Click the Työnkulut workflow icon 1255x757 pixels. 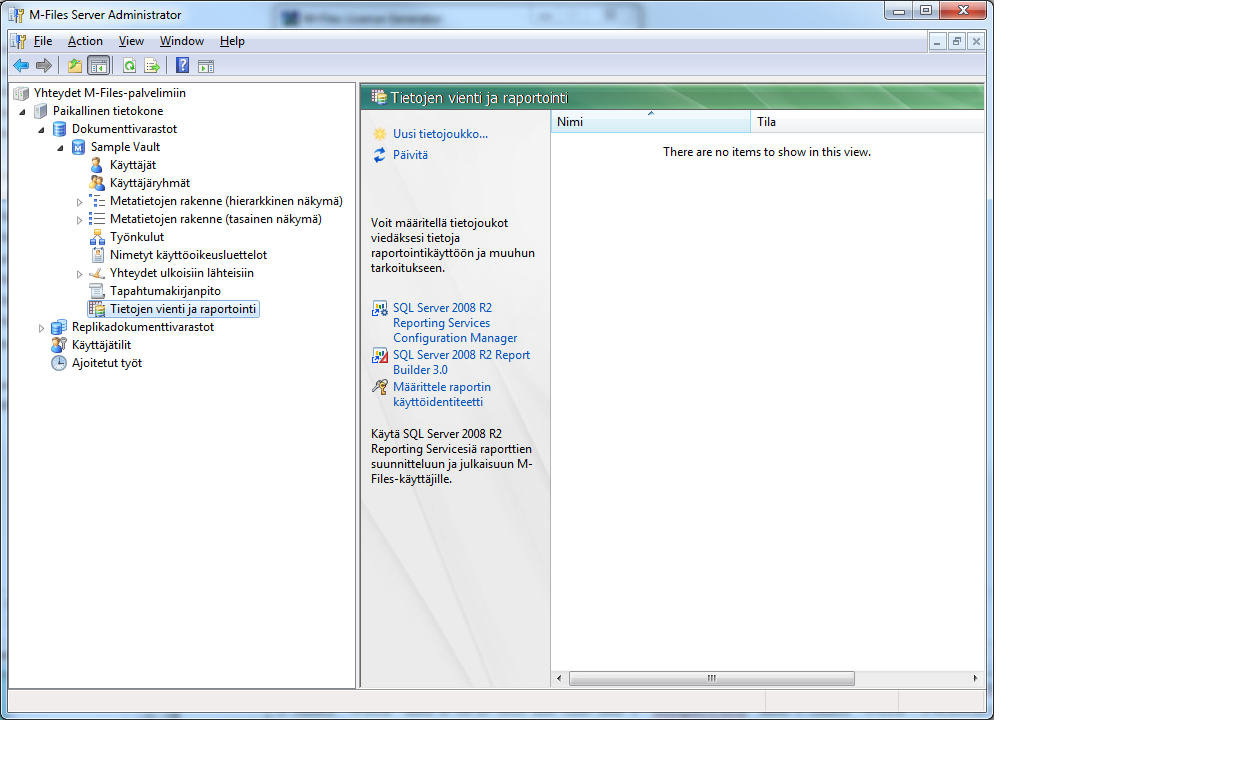pos(97,237)
